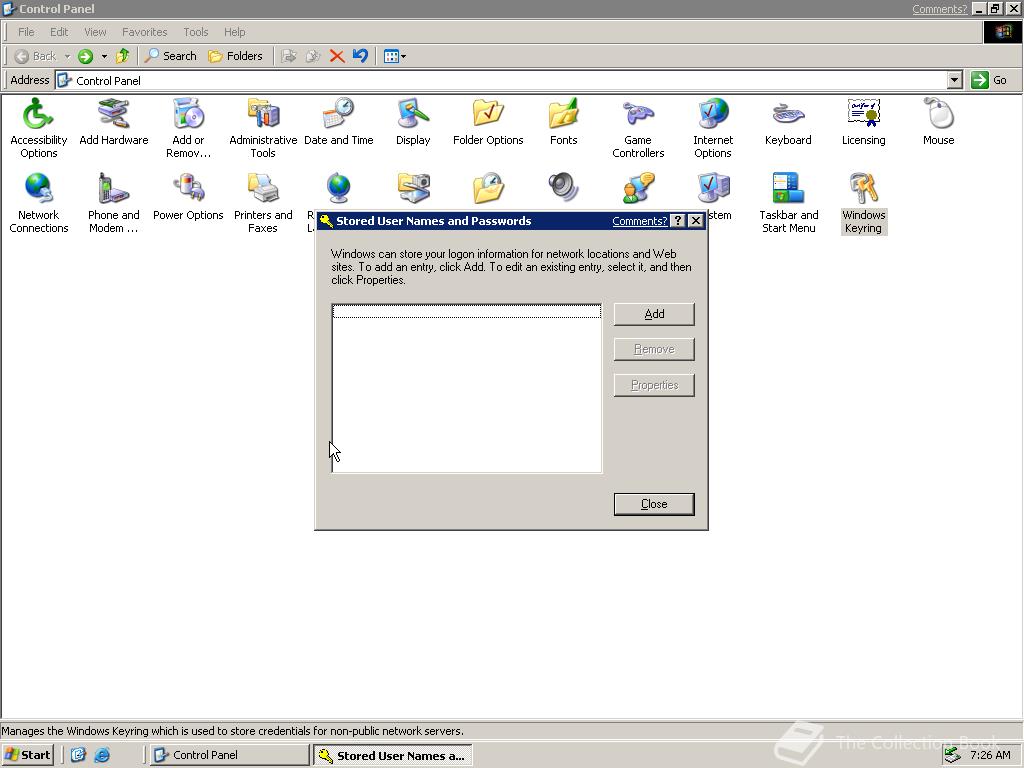The height and width of the screenshot is (768, 1024).
Task: Open the Back history dropdown arrow
Action: (67, 56)
